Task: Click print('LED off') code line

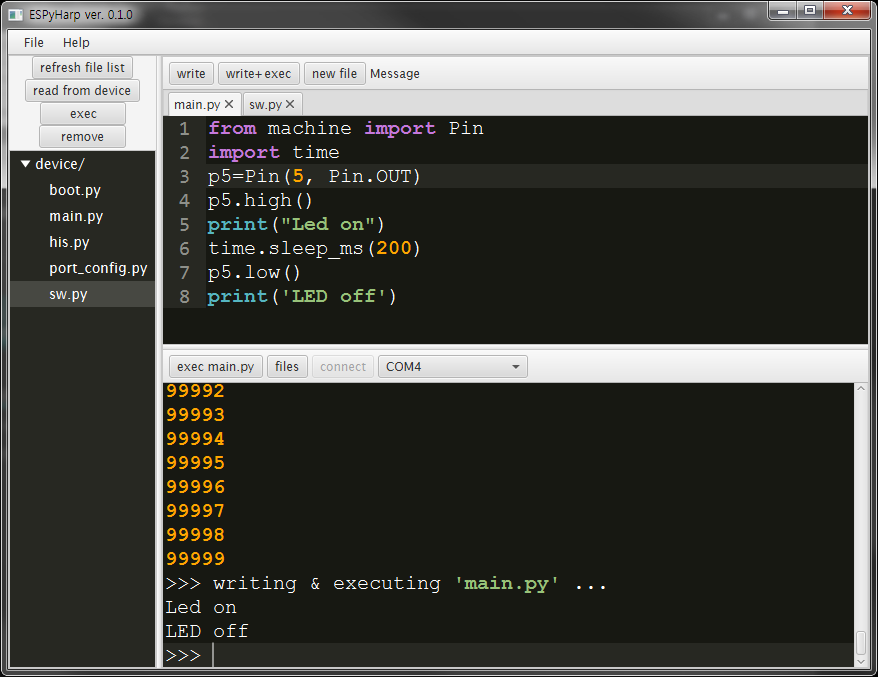Action: (302, 296)
